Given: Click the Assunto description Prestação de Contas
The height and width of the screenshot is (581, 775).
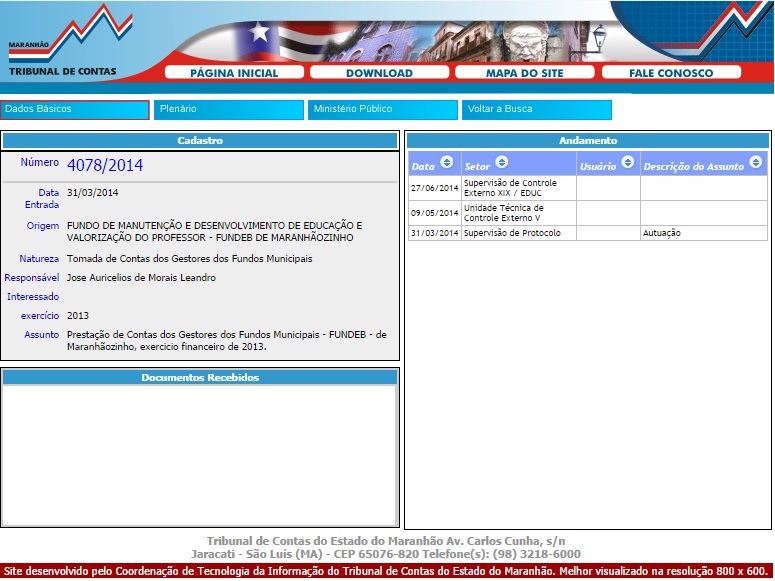Looking at the screenshot, I should point(226,341).
